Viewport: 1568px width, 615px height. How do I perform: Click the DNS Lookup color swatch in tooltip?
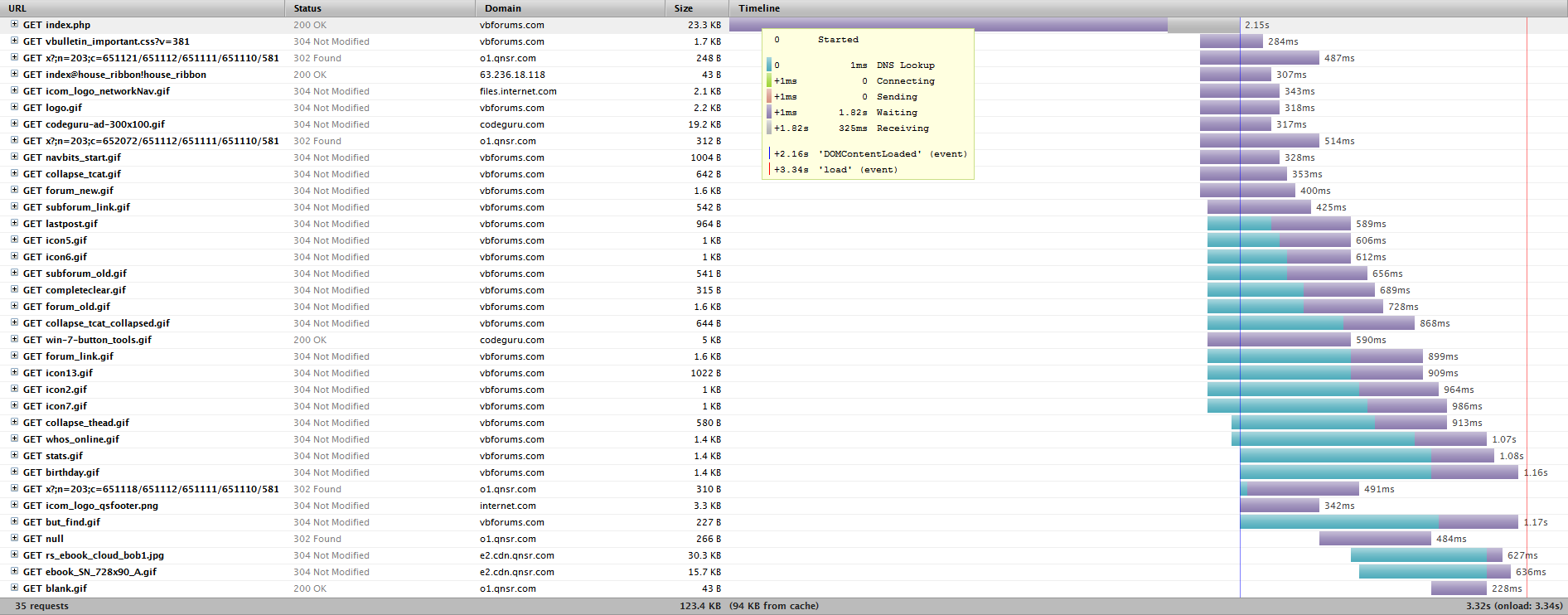click(x=769, y=65)
